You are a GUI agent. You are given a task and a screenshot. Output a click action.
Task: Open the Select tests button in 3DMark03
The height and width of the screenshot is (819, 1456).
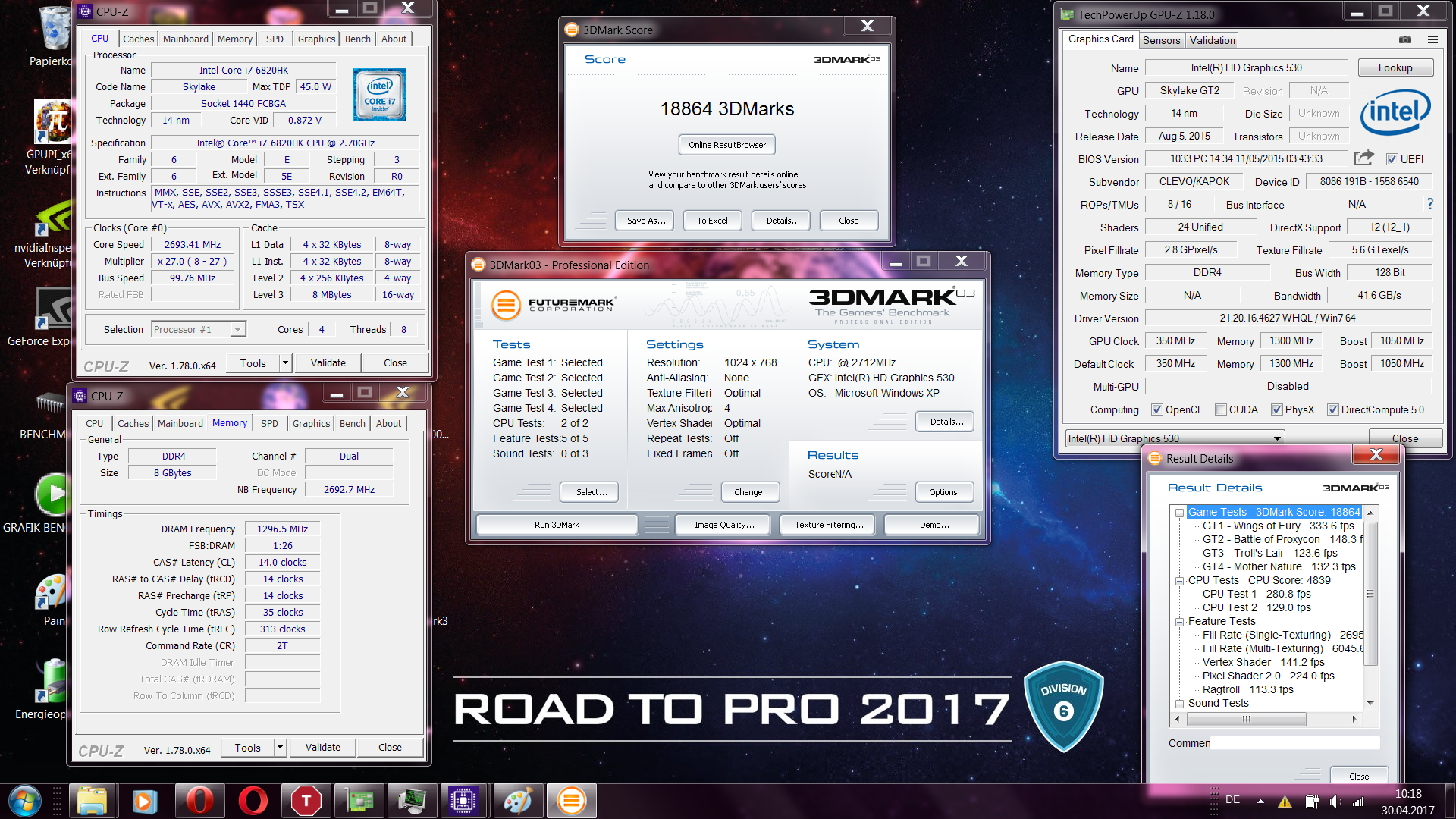591,492
